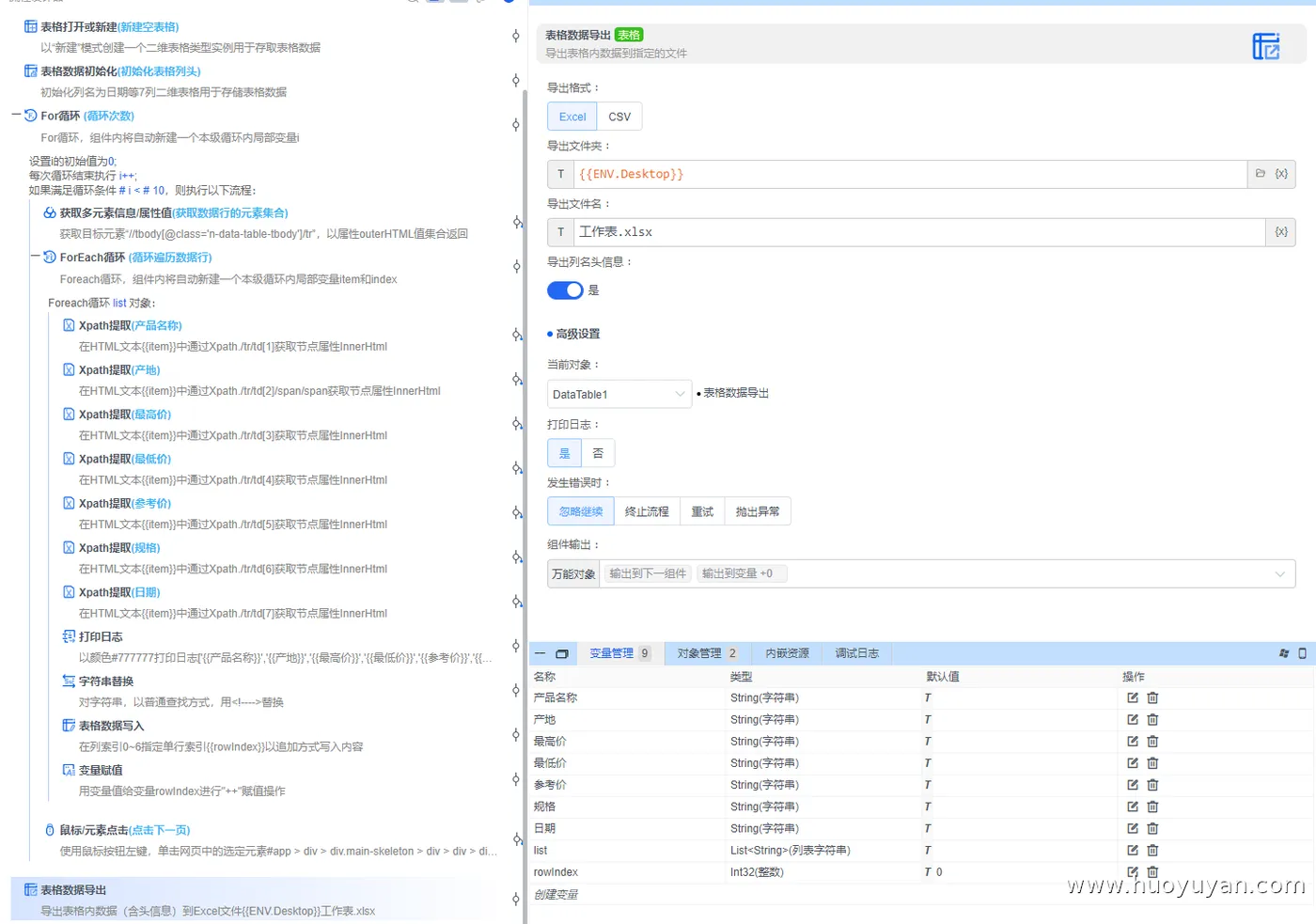
Task: Collapse the ForEach循环 block
Action: (x=35, y=256)
